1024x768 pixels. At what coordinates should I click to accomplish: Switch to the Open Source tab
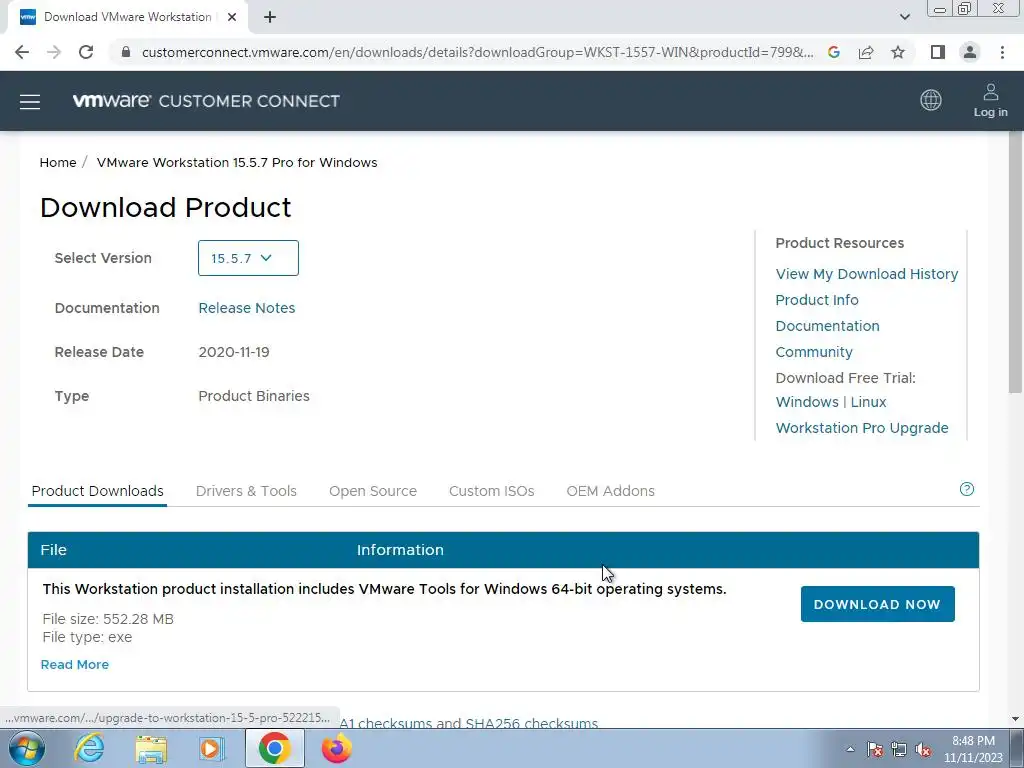click(373, 491)
